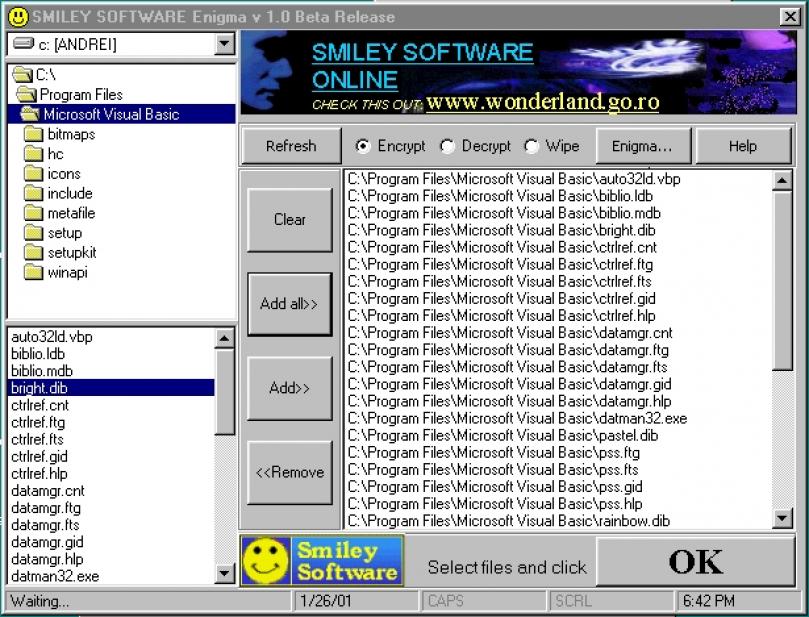This screenshot has width=809, height=617.
Task: Close the Enigma window
Action: click(x=790, y=17)
